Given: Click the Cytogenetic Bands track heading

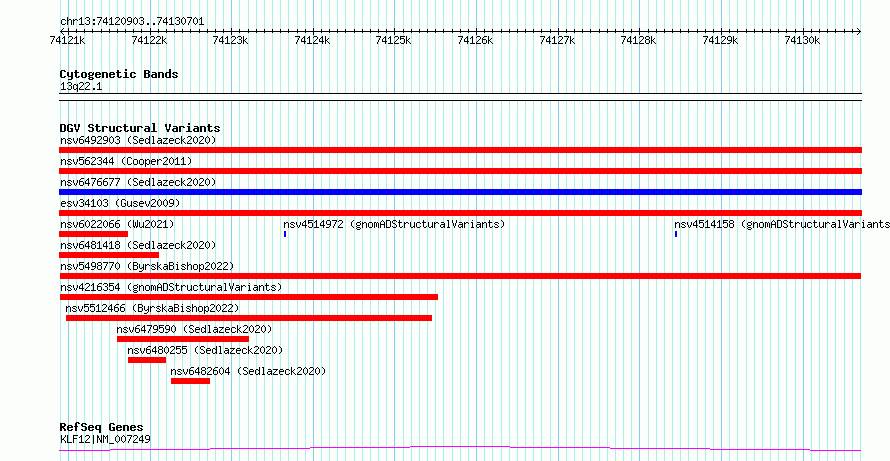Looking at the screenshot, I should [119, 74].
